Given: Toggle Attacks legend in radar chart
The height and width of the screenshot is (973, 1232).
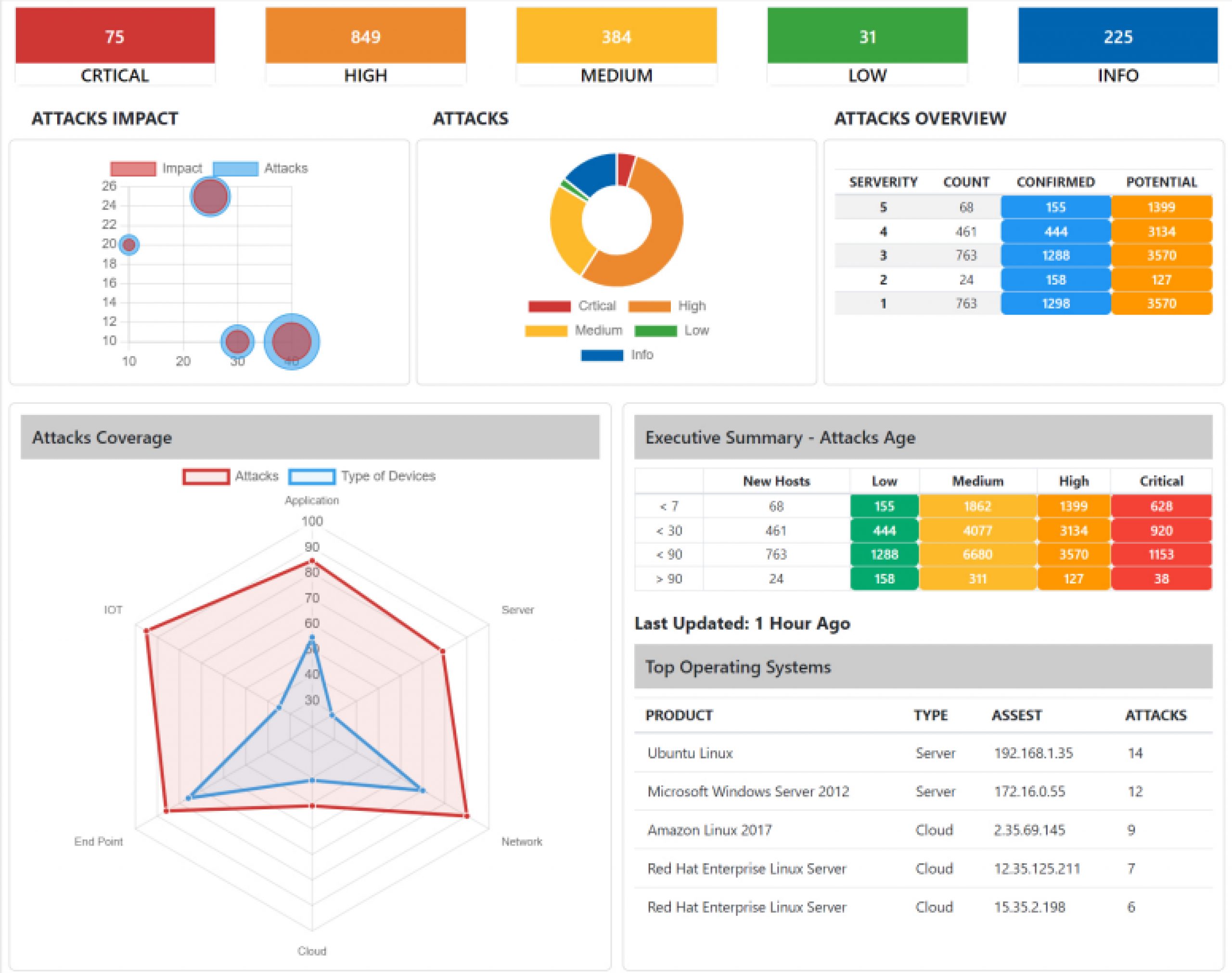Looking at the screenshot, I should tap(231, 476).
